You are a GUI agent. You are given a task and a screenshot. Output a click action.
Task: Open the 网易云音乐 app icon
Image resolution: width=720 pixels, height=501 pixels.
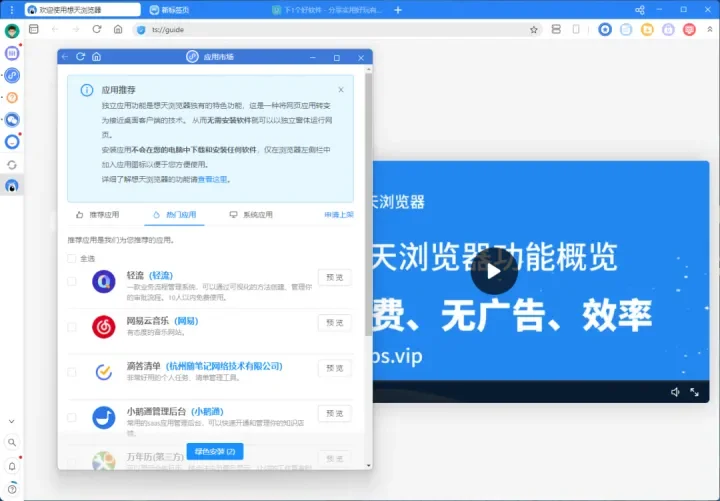(x=104, y=327)
